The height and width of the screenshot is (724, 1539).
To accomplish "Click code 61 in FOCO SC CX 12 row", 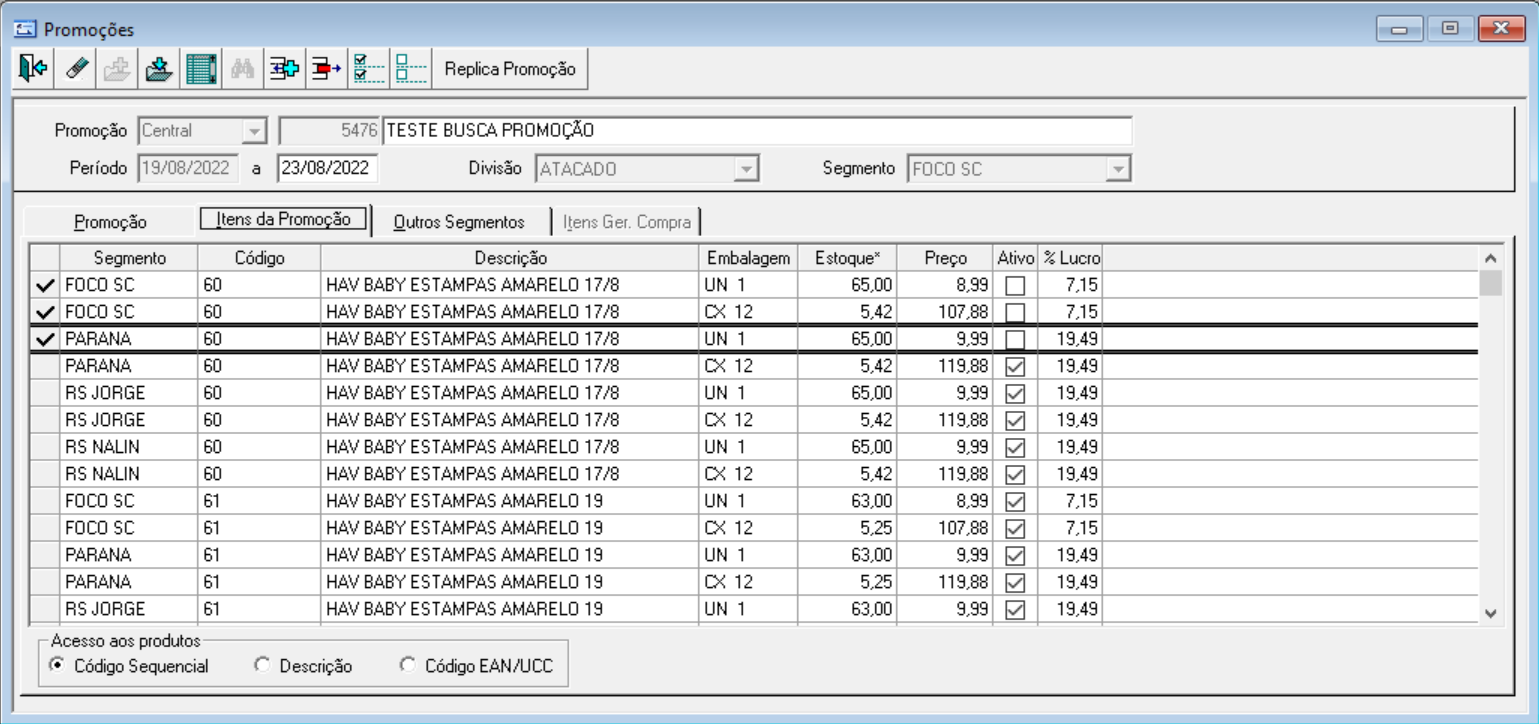I will (x=260, y=528).
